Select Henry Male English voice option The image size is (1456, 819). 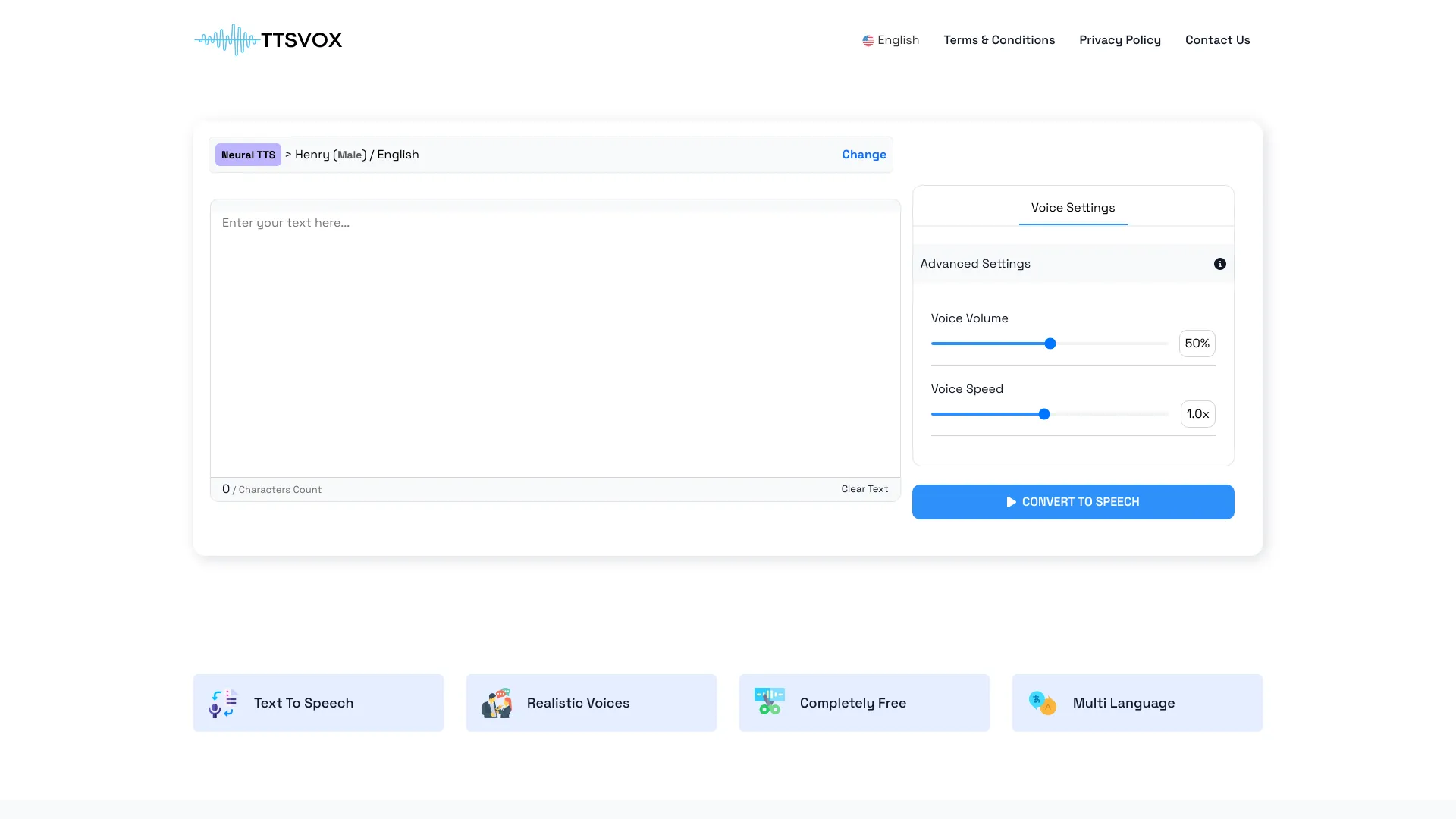coord(356,154)
